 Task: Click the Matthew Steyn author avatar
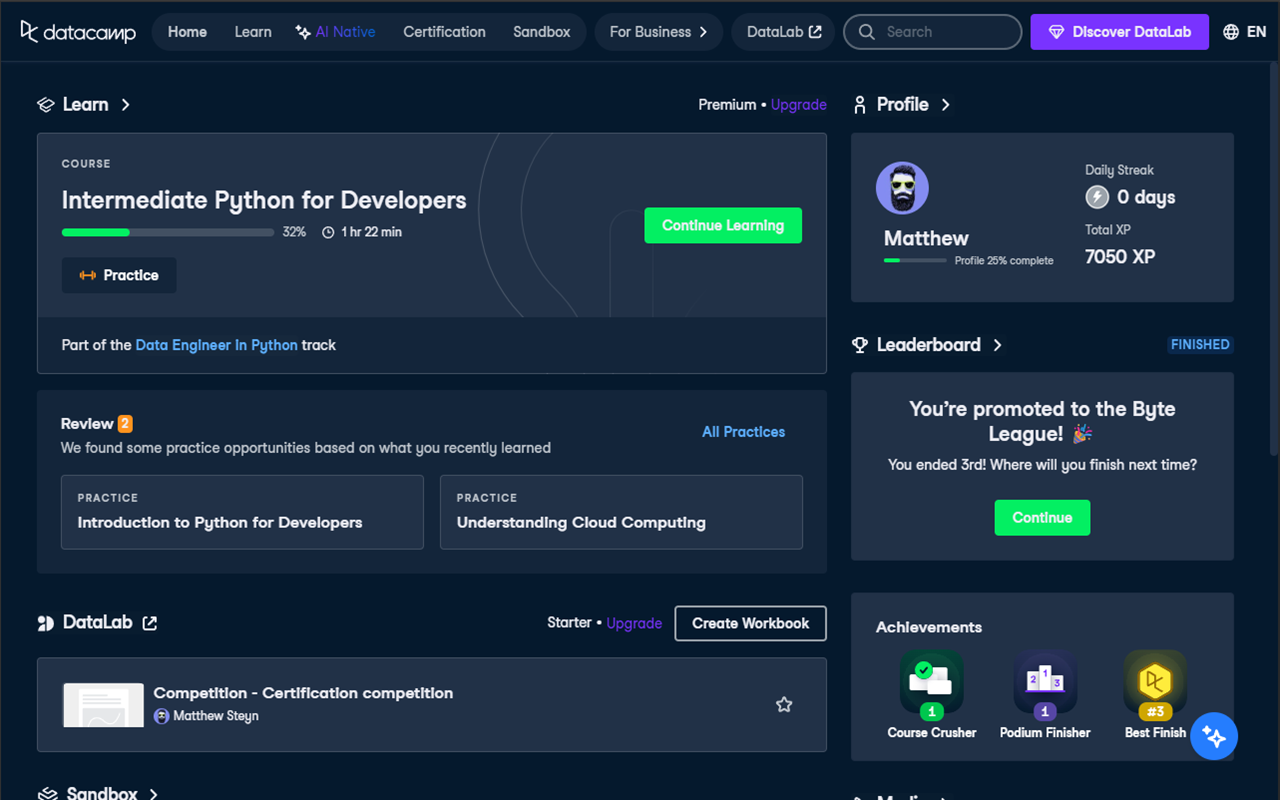click(x=162, y=716)
